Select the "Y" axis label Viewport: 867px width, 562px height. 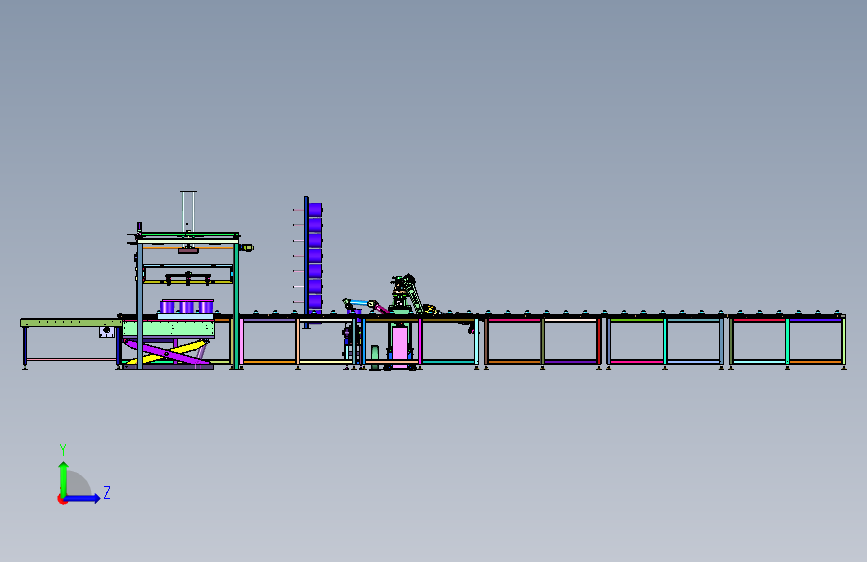pos(63,450)
